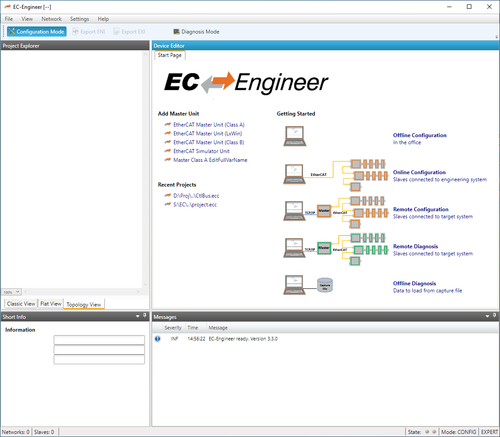Image resolution: width=500 pixels, height=437 pixels.
Task: Open Offline Configuration getting started link
Action: tap(420, 135)
